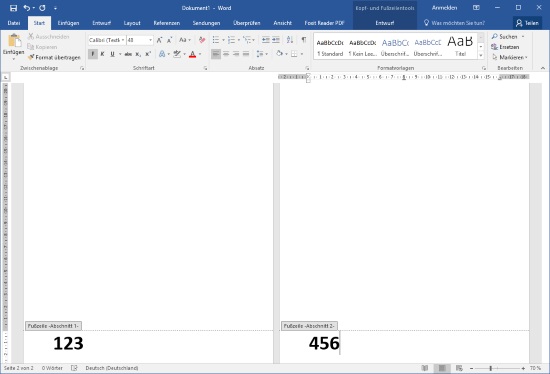This screenshot has height=374, width=550.
Task: Increase paragraph indent
Action: click(x=276, y=40)
